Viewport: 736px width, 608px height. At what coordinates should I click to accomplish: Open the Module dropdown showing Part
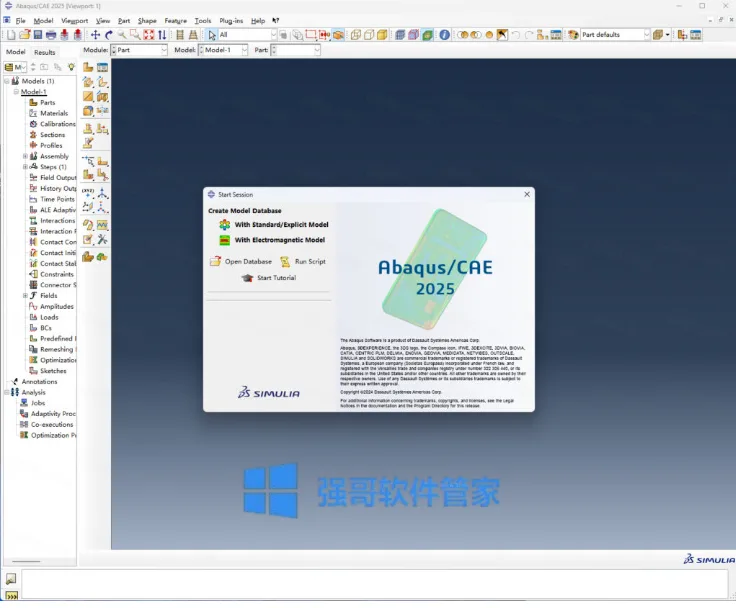click(x=139, y=50)
